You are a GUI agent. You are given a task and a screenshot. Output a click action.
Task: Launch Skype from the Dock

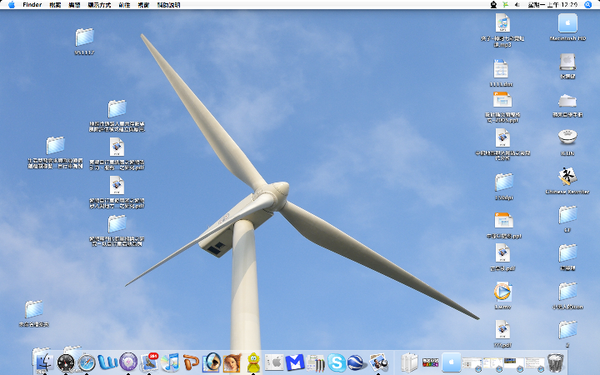[336, 362]
